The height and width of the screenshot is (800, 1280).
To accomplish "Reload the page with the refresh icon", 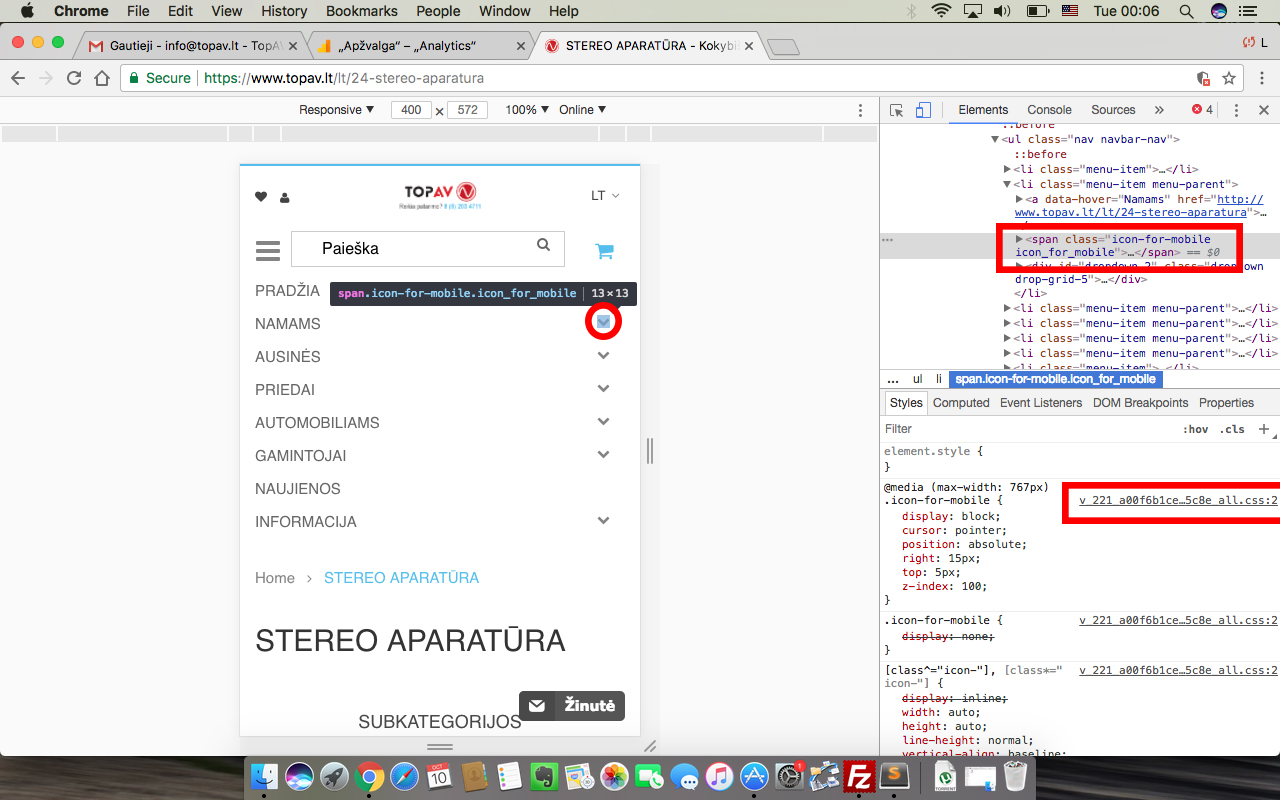I will point(74,78).
